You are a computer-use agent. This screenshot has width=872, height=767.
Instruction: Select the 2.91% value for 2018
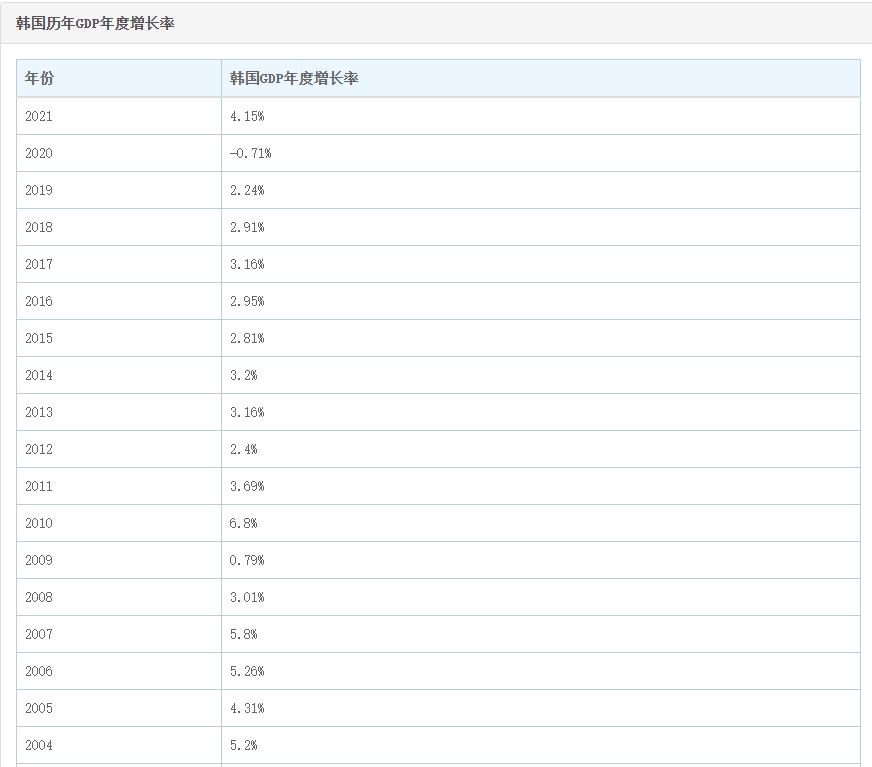click(247, 227)
